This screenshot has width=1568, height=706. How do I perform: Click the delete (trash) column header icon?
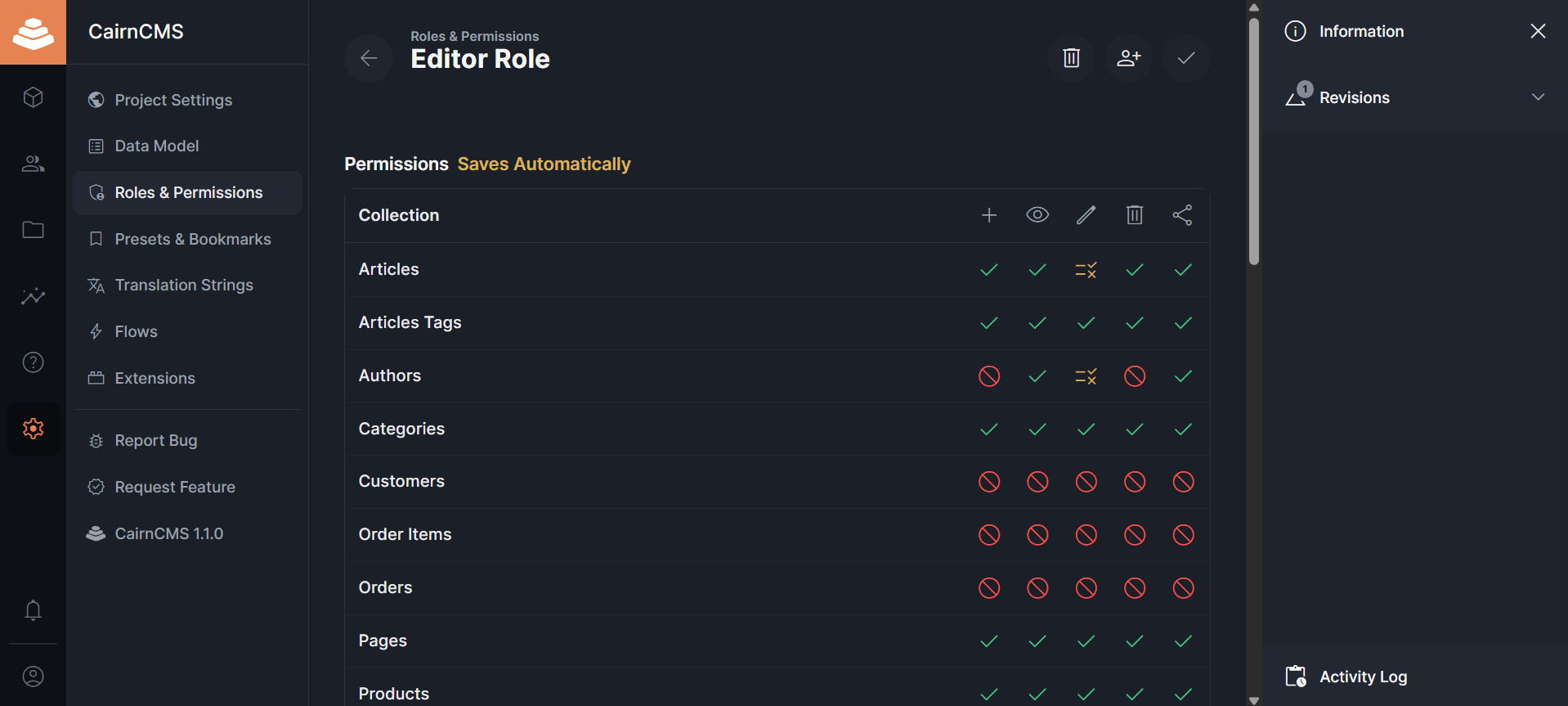[x=1135, y=215]
